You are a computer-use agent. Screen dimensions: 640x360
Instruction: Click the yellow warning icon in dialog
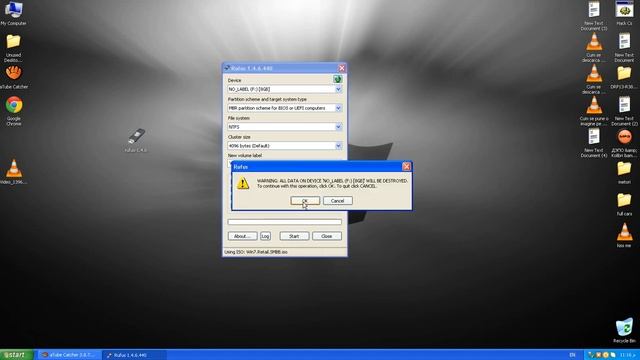tap(243, 183)
